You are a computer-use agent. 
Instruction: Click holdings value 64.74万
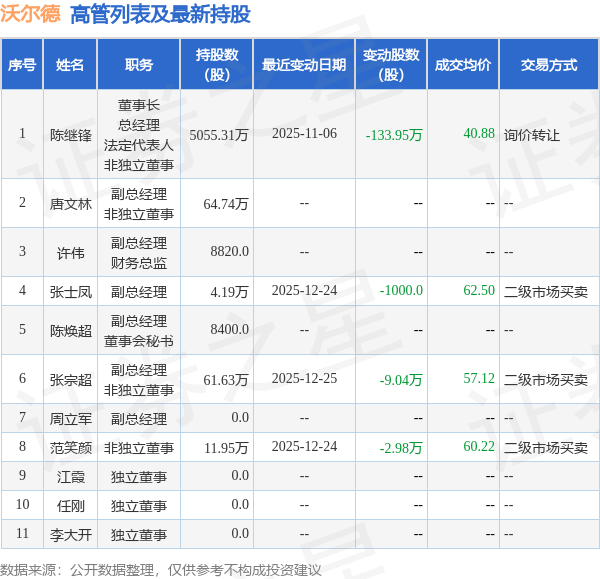226,204
